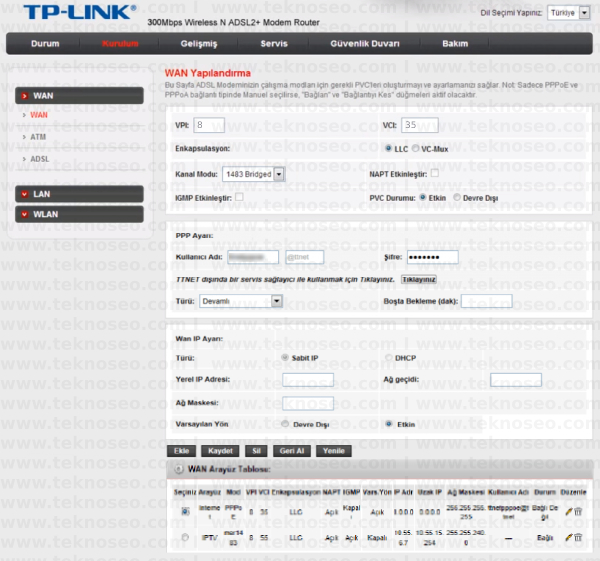Enable the NAPT Etkinleştir checkbox
Screen dimensions: 600x561
tap(435, 173)
